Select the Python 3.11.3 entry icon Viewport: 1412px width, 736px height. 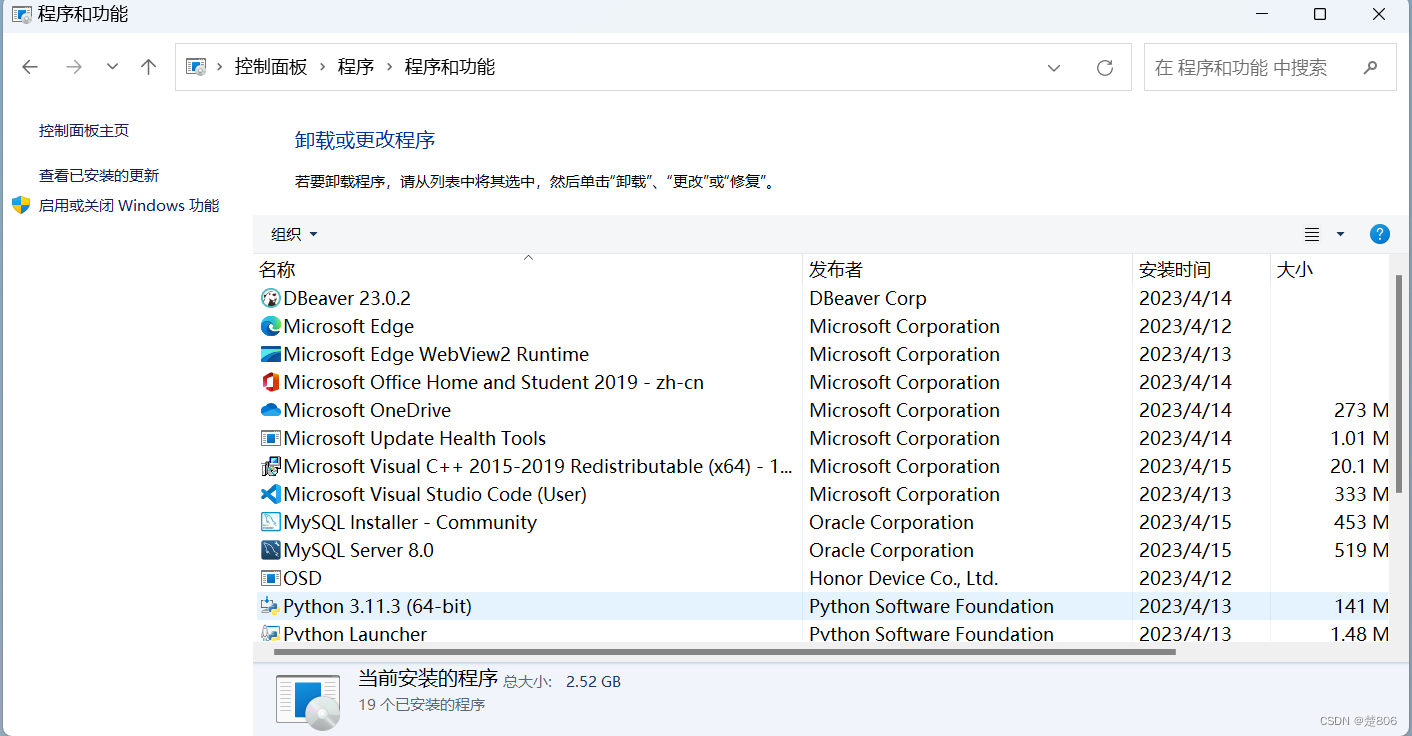pyautogui.click(x=270, y=606)
